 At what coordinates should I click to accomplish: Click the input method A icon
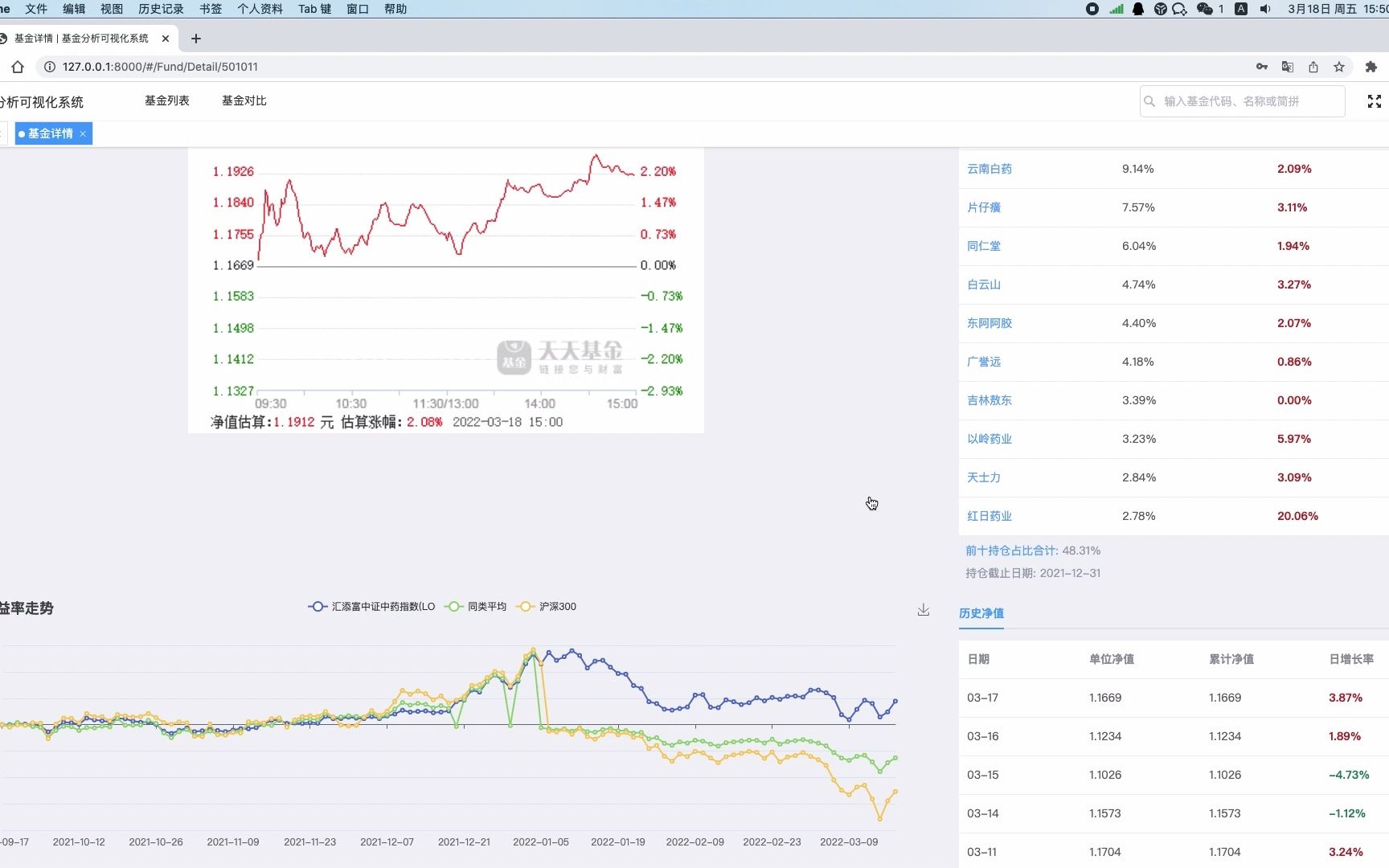point(1241,9)
